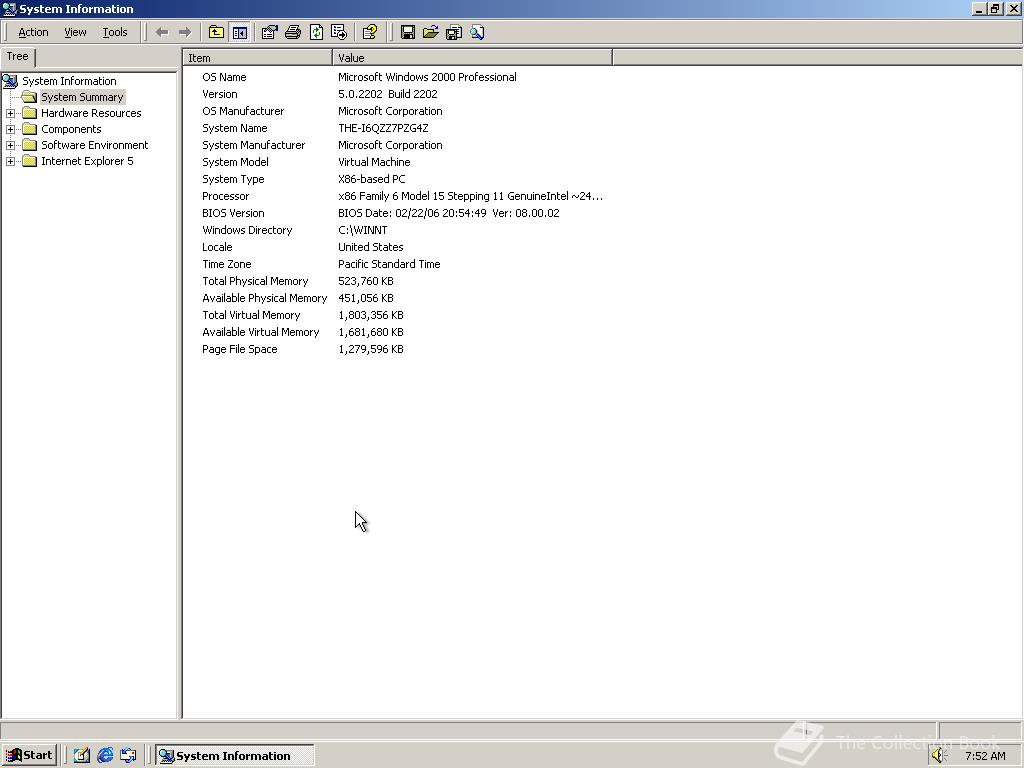
Task: Click the Open folder toolbar icon
Action: [430, 32]
